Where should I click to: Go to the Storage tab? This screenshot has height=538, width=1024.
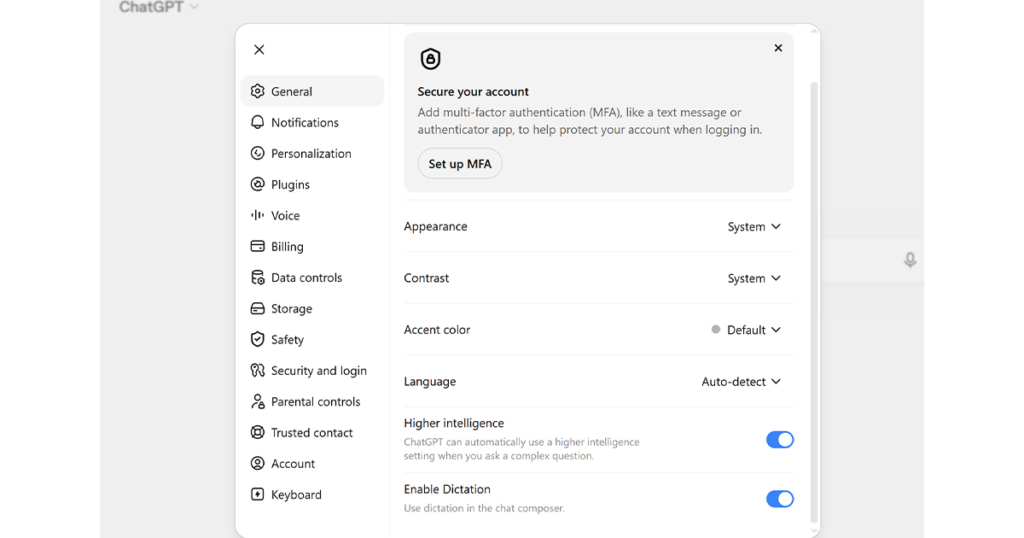312,308
